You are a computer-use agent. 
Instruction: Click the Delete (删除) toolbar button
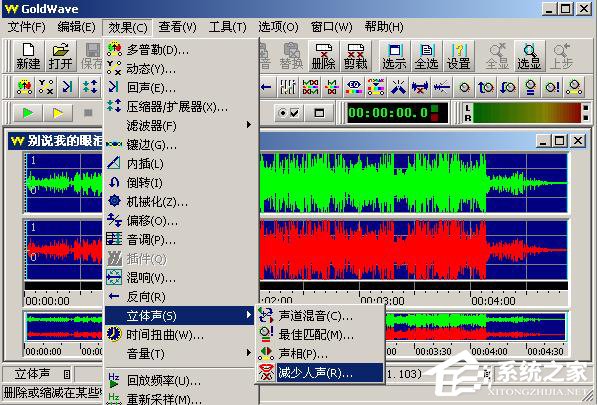point(323,56)
